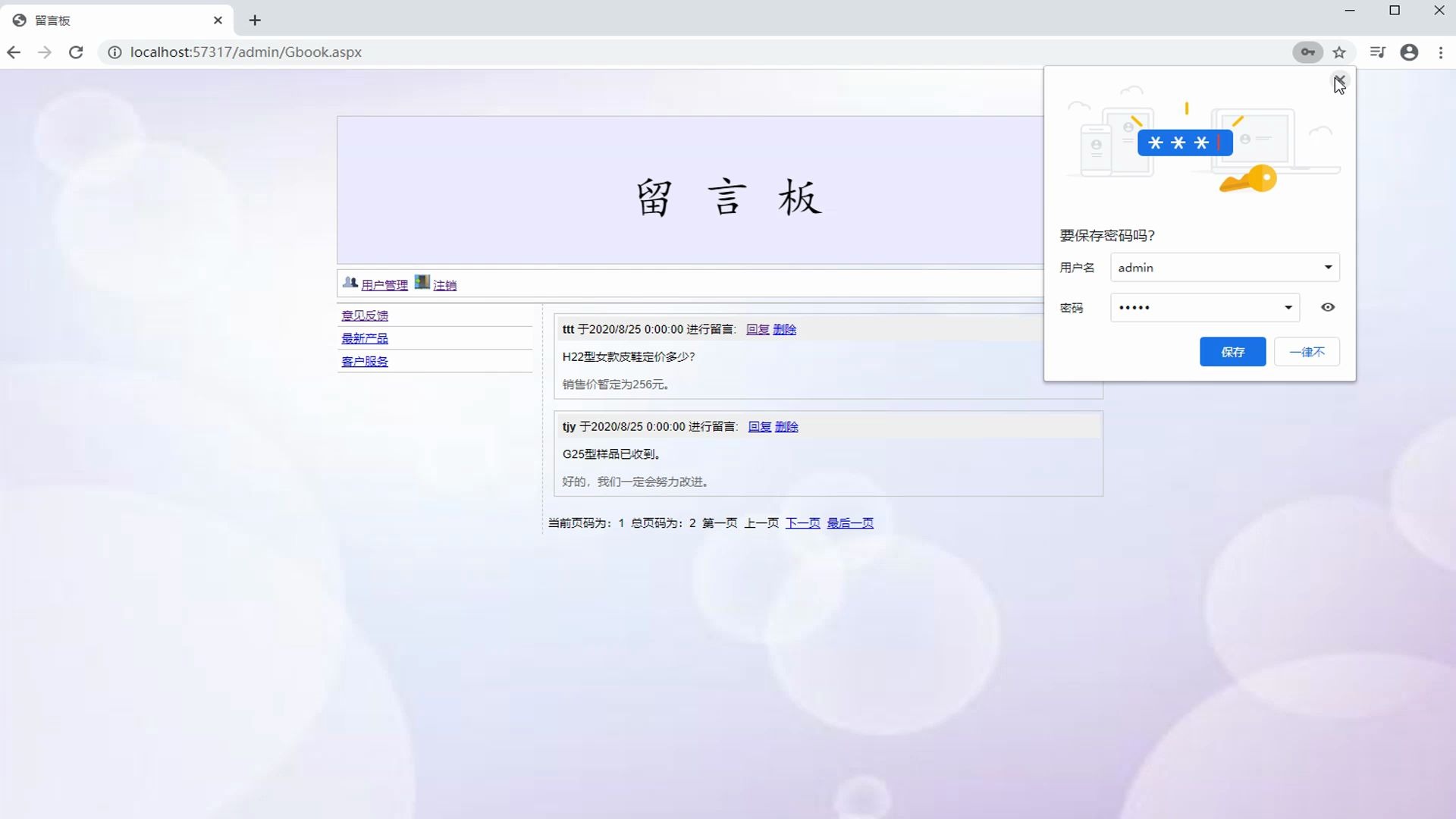Jump to 最后一页 of messages
The width and height of the screenshot is (1456, 819).
pos(850,523)
